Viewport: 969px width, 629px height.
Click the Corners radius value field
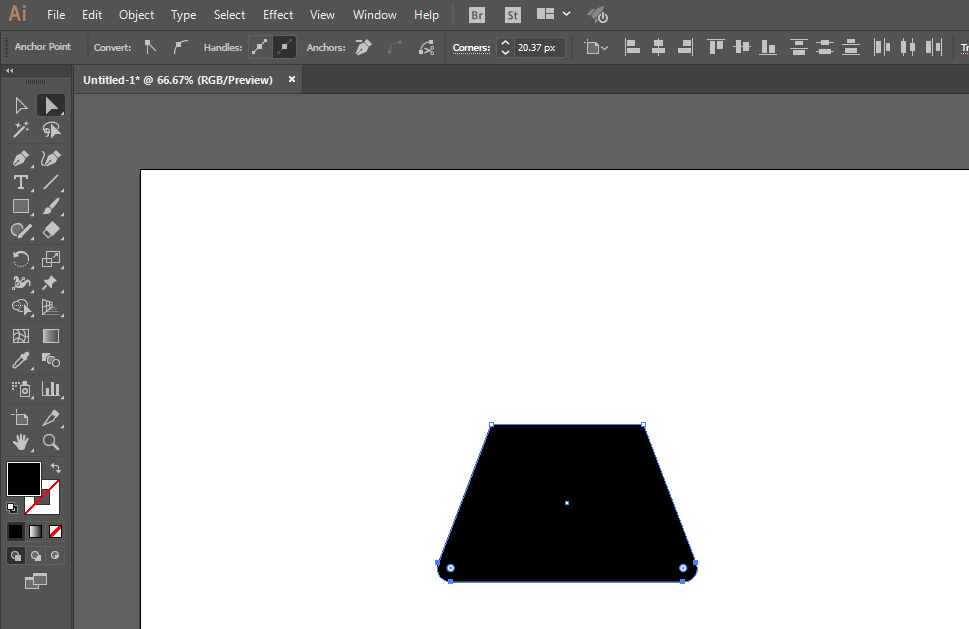pyautogui.click(x=538, y=47)
